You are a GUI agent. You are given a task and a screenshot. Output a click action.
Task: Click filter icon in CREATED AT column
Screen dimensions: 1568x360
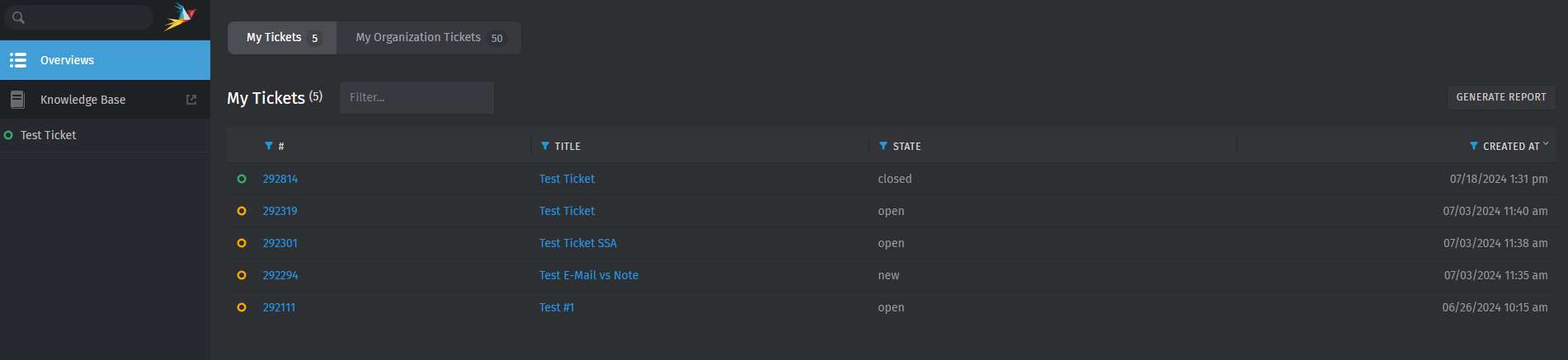tap(1474, 146)
